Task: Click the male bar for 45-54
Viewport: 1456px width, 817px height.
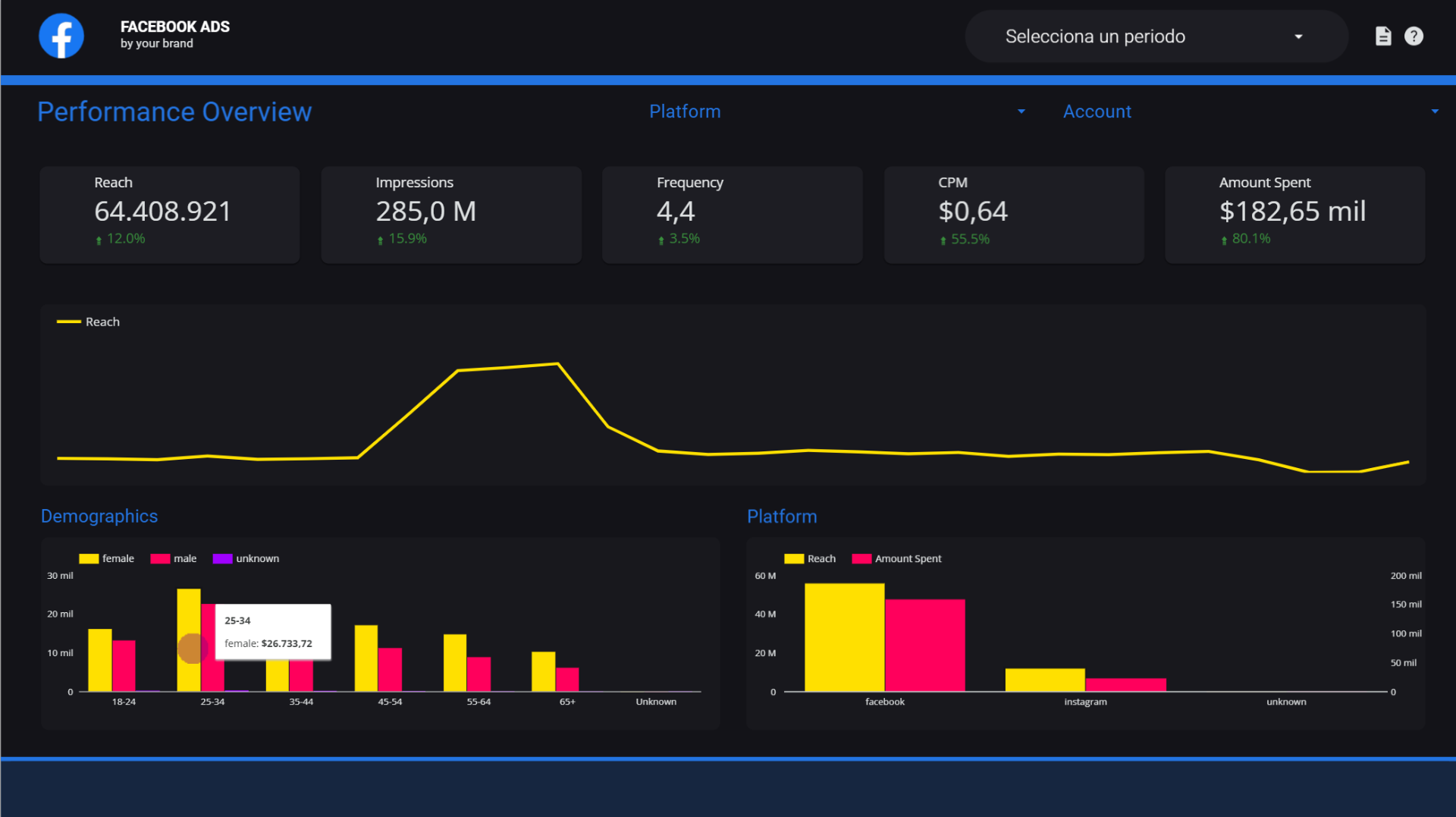Action: click(x=390, y=669)
